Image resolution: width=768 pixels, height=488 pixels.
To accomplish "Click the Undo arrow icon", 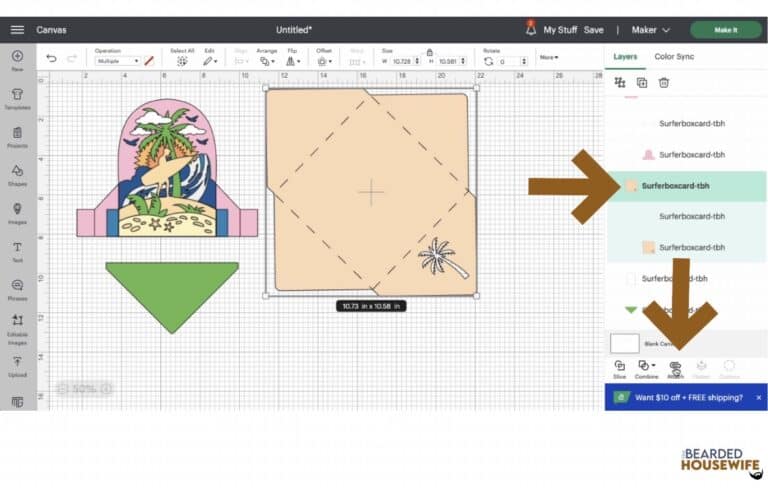I will [51, 59].
